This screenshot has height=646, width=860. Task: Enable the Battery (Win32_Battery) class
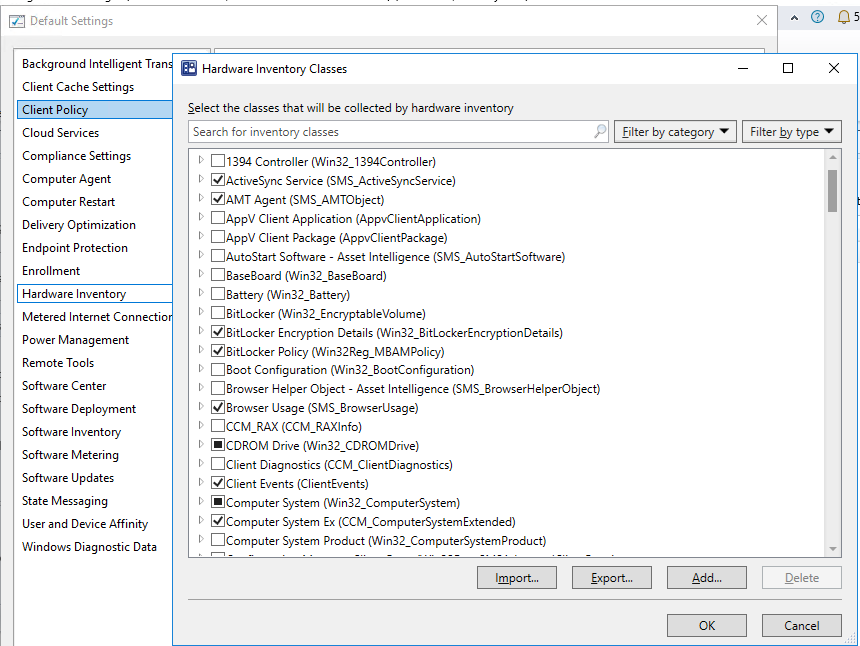pyautogui.click(x=216, y=294)
